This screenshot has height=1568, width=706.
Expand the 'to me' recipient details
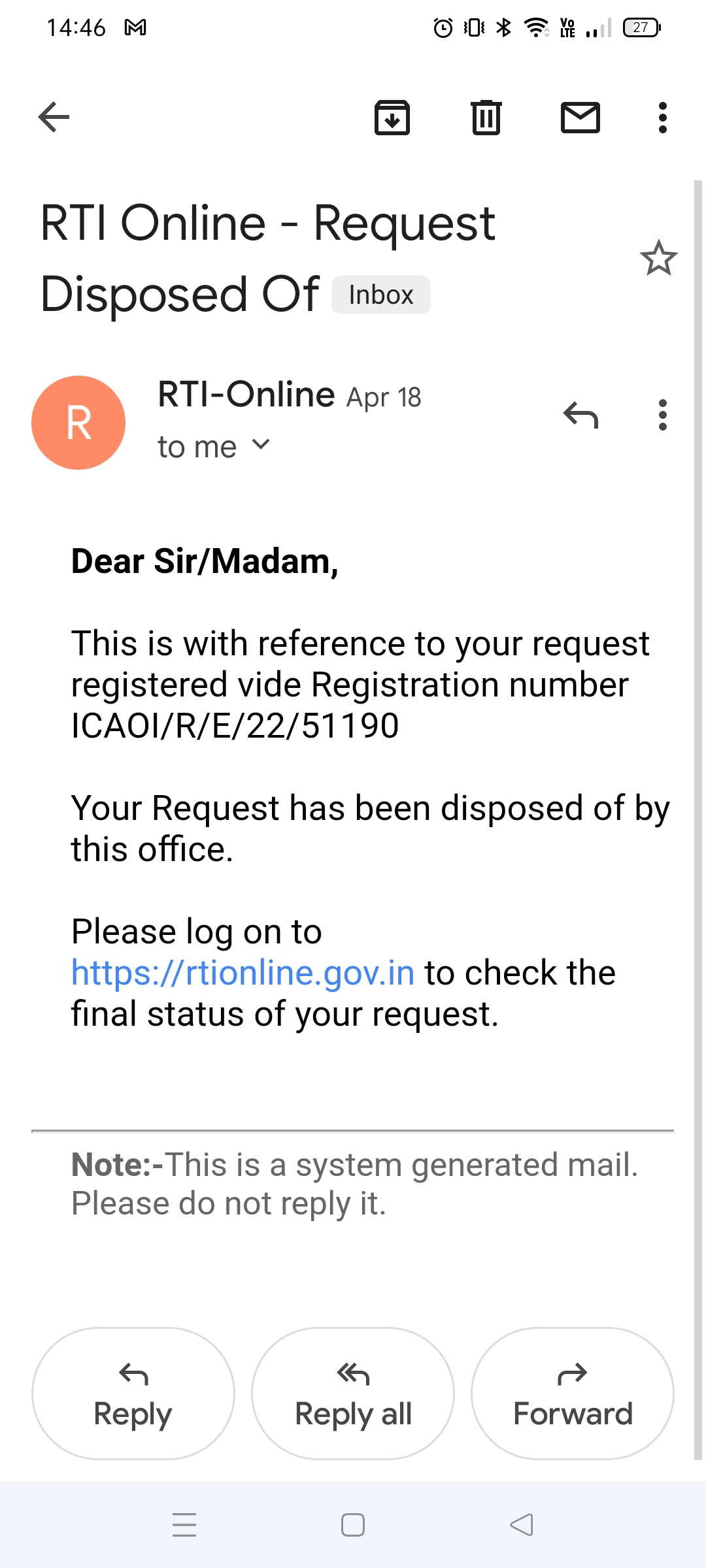[x=261, y=445]
